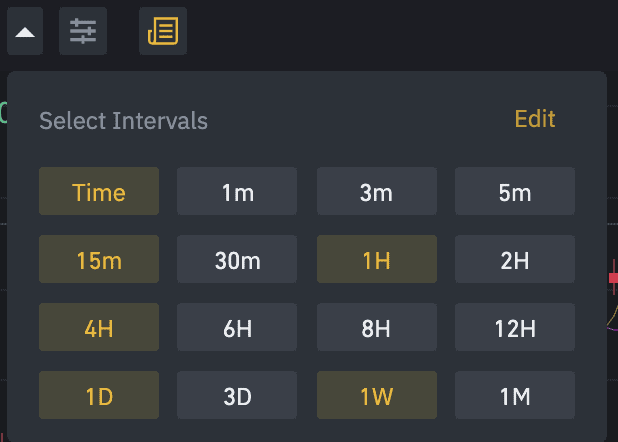The image size is (618, 442).
Task: Open Edit for interval selection
Action: pyautogui.click(x=535, y=119)
